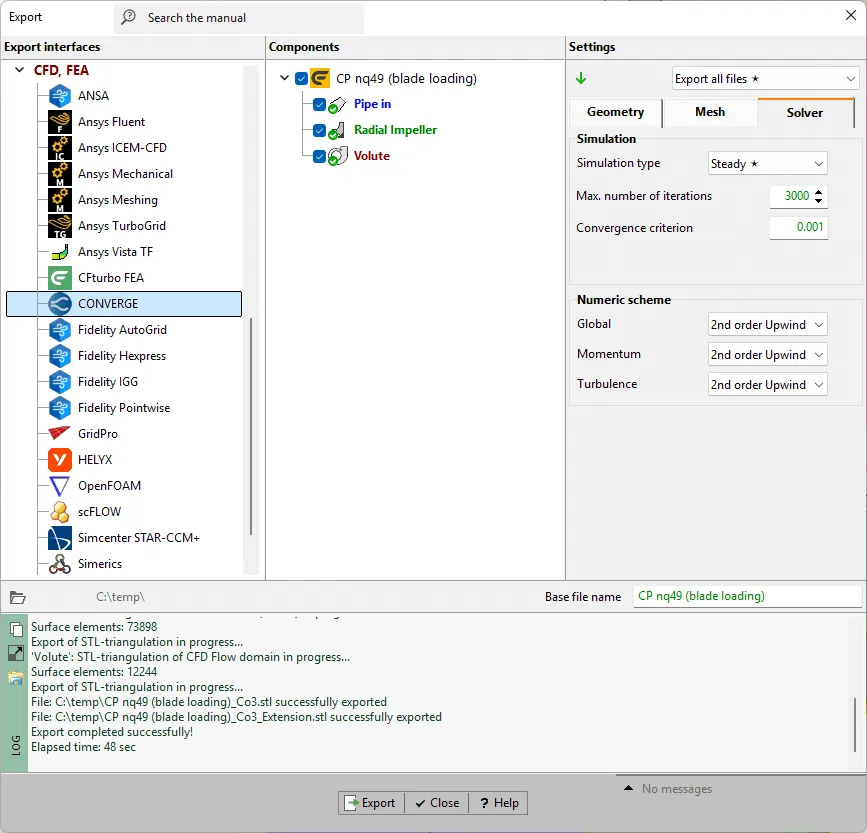The image size is (867, 833).
Task: Click the Convergence criterion field
Action: point(798,227)
